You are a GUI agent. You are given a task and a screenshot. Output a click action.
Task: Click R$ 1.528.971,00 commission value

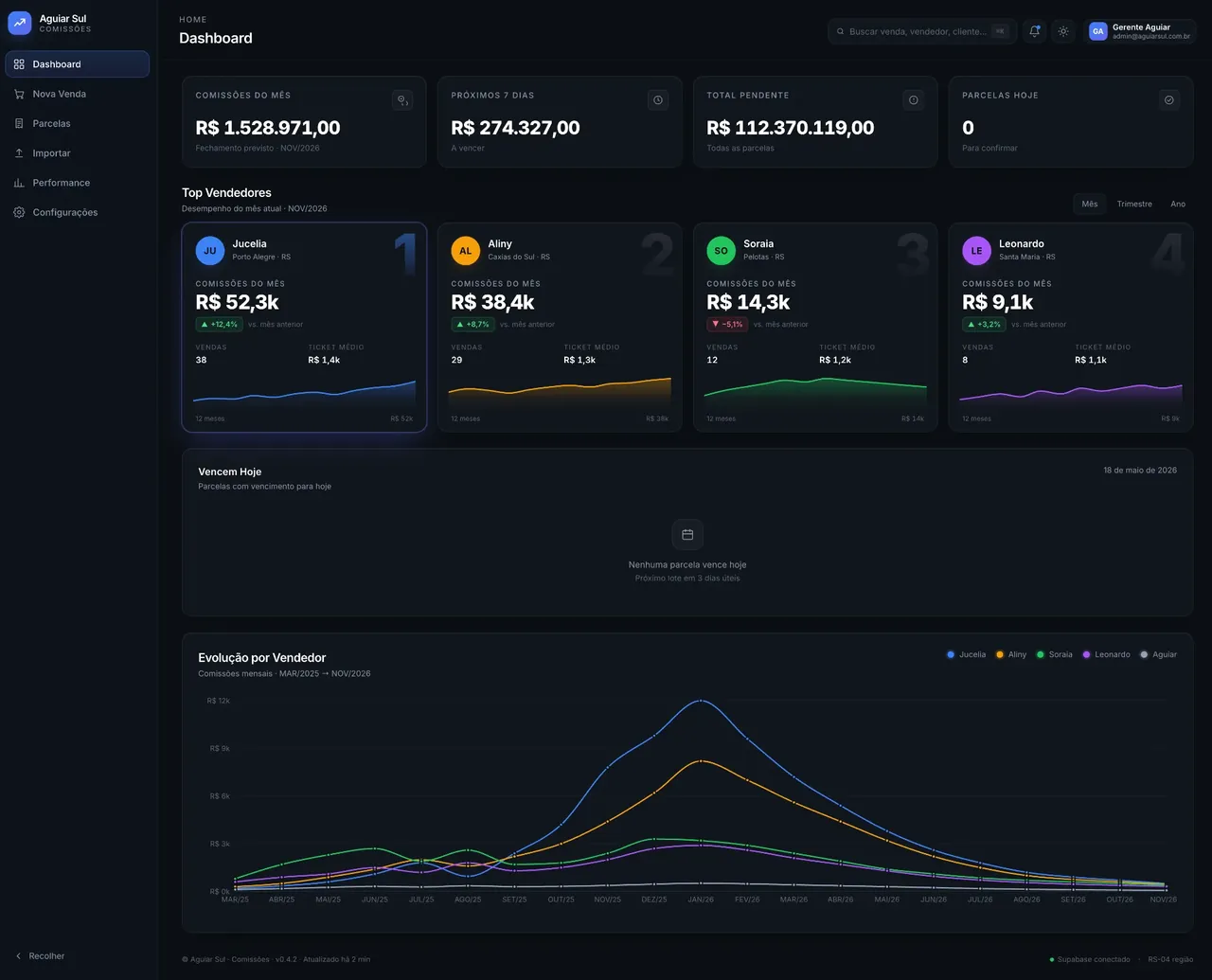coord(268,128)
